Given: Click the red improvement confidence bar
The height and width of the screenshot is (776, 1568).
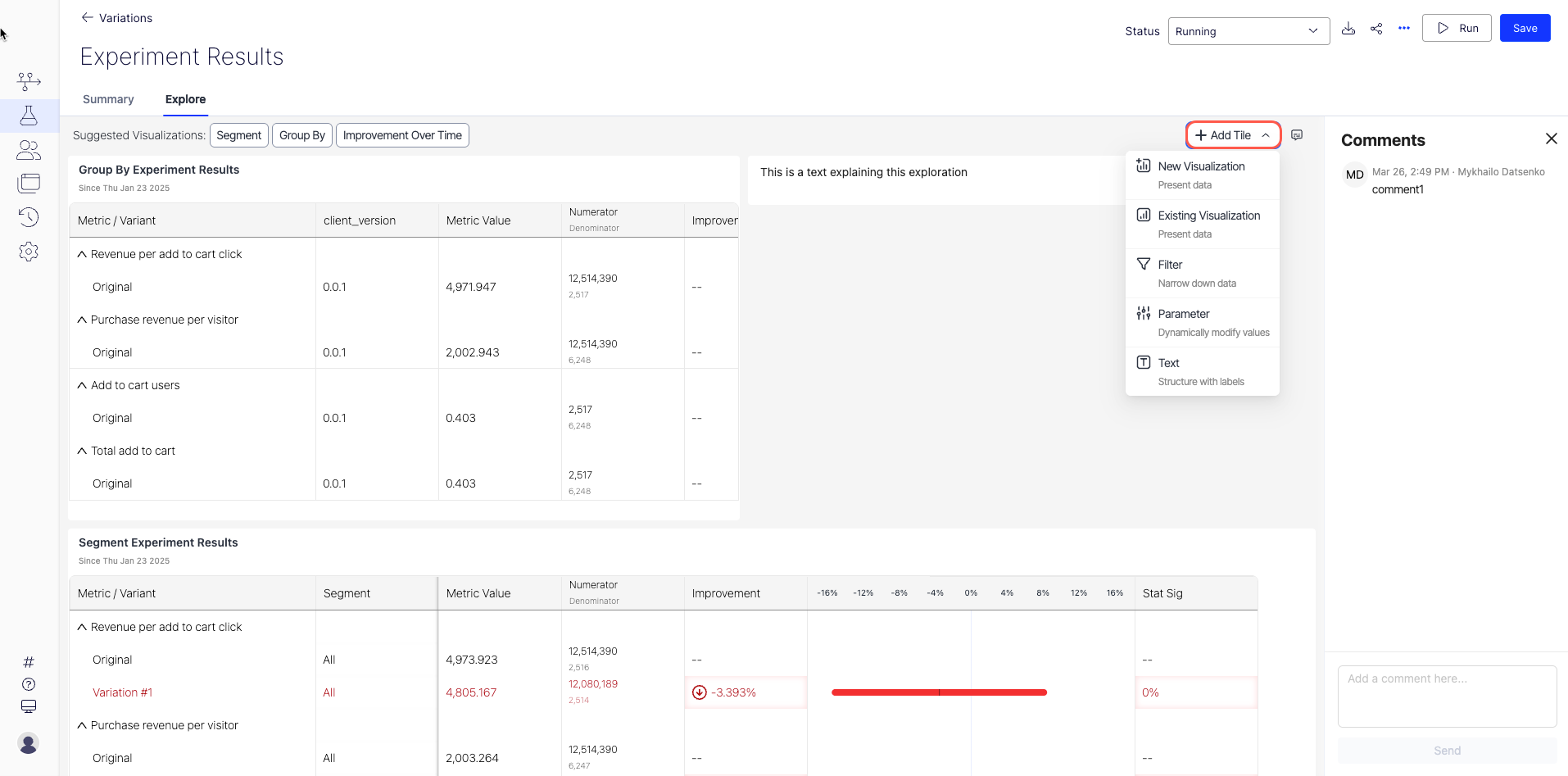Looking at the screenshot, I should coord(939,692).
